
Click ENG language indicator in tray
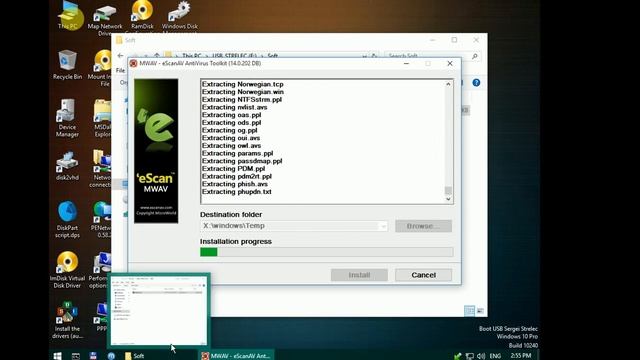[x=495, y=356]
